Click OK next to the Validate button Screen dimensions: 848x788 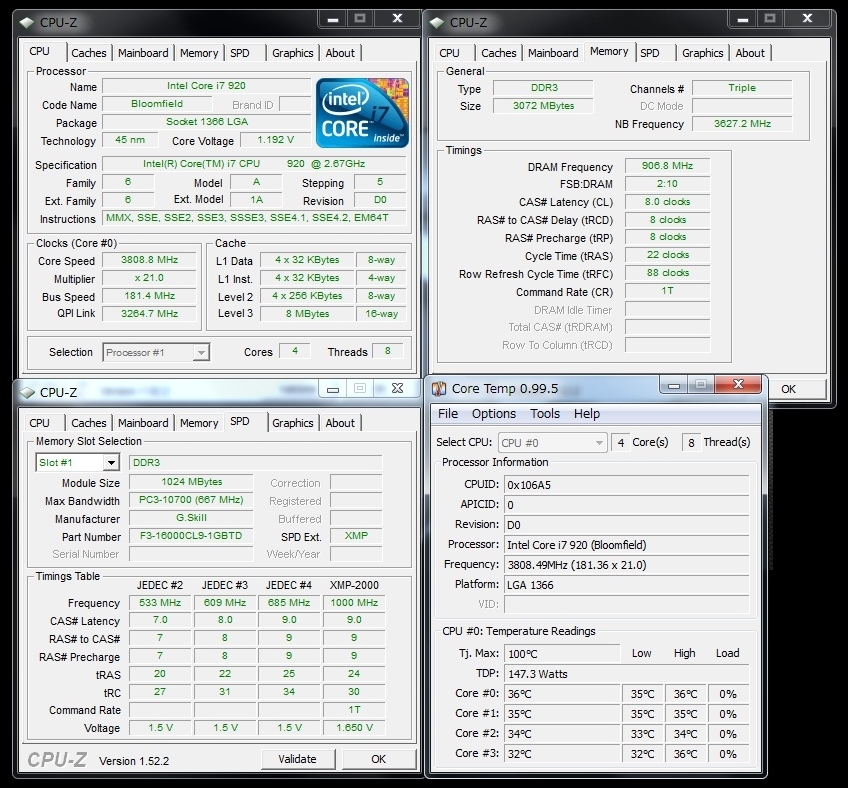point(379,759)
